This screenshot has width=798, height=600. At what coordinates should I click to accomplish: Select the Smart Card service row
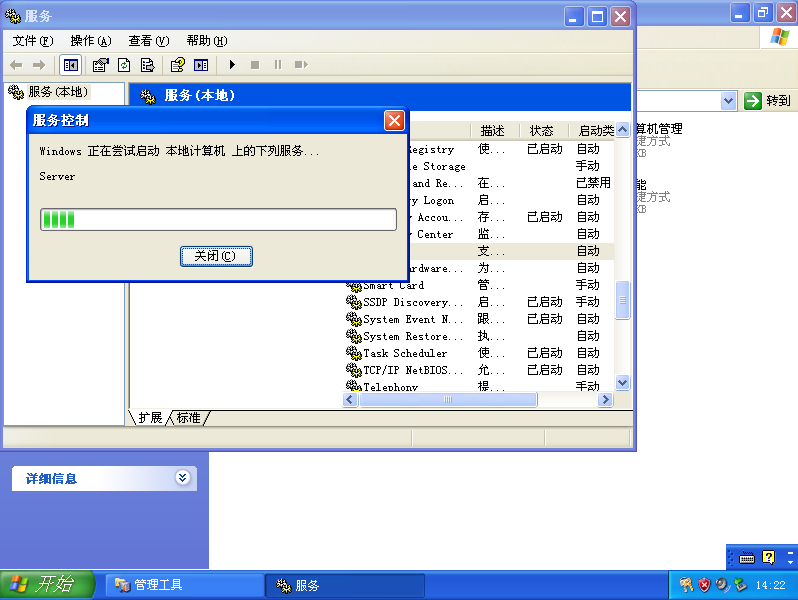[478, 285]
